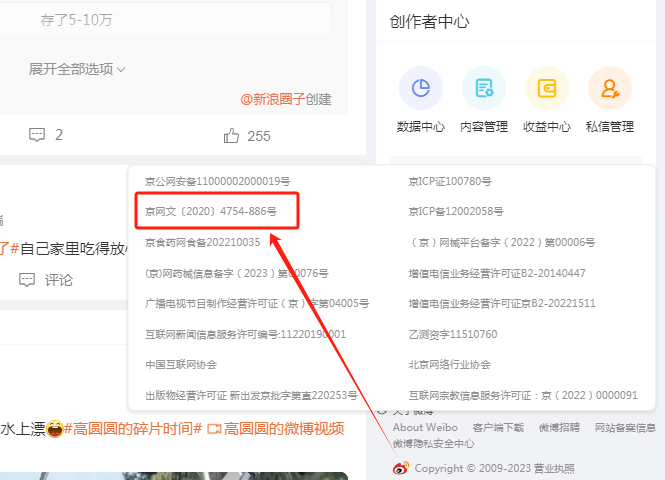This screenshot has width=665, height=480.
Task: Click the 营业执照 business license link
Action: [x=554, y=469]
